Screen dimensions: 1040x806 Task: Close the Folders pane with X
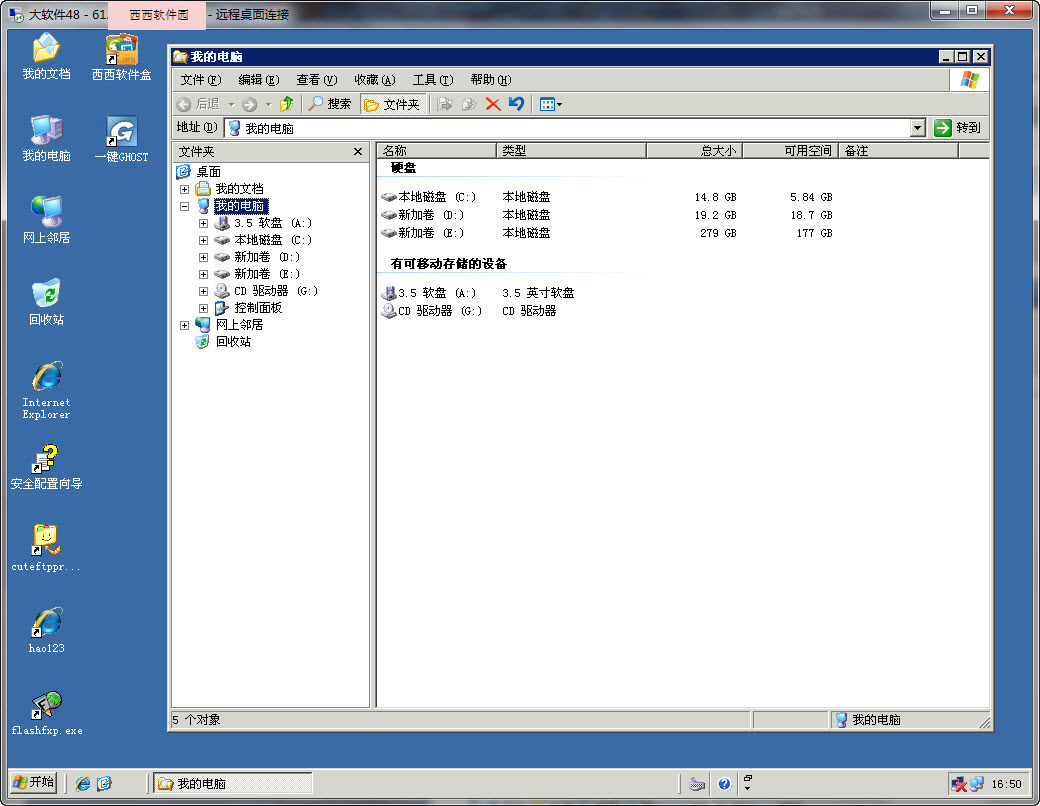coord(358,152)
